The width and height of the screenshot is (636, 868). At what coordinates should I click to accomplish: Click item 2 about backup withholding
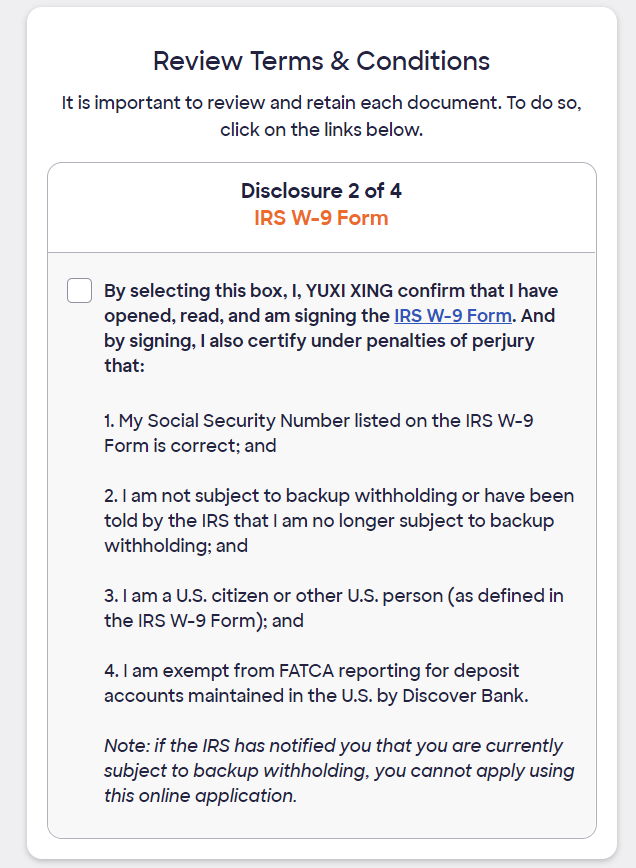pyautogui.click(x=339, y=520)
